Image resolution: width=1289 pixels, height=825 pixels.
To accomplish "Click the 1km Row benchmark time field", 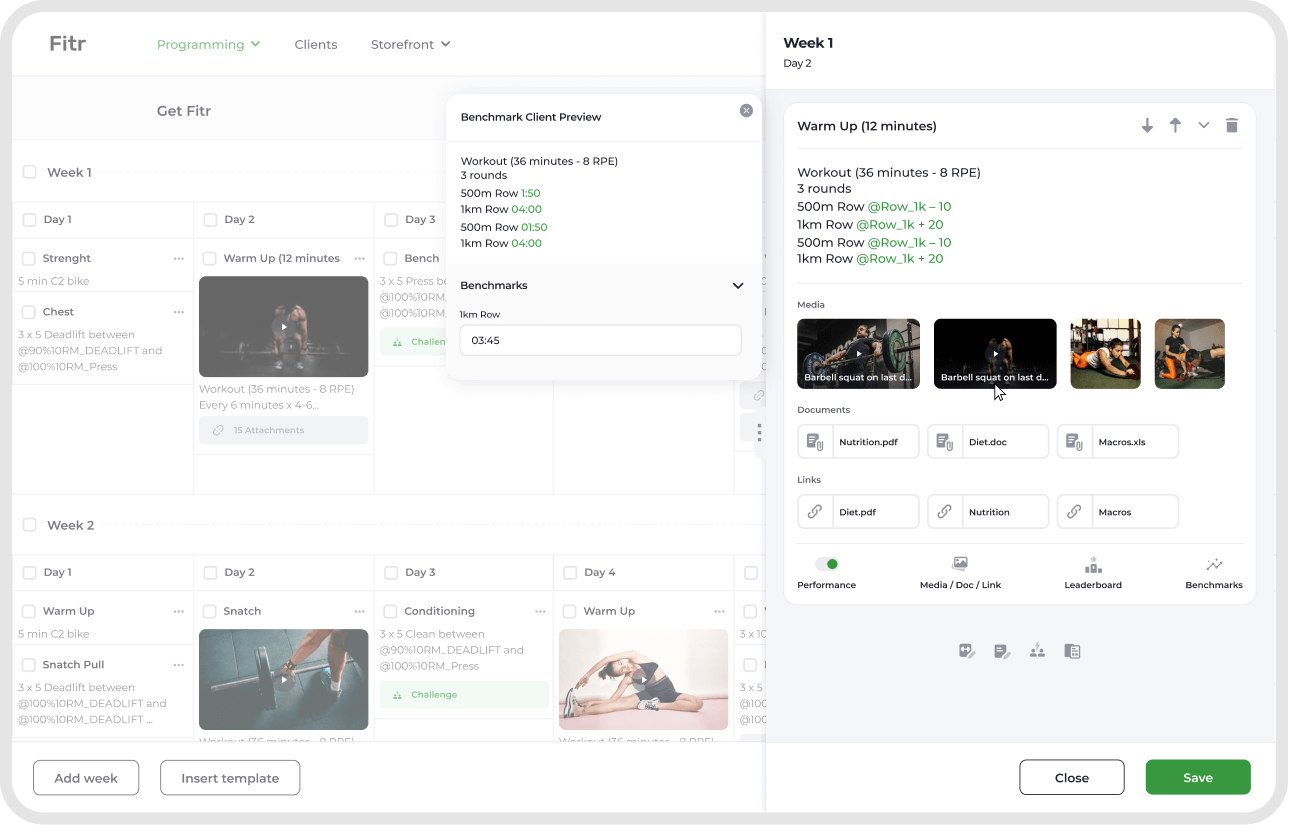I will (600, 340).
